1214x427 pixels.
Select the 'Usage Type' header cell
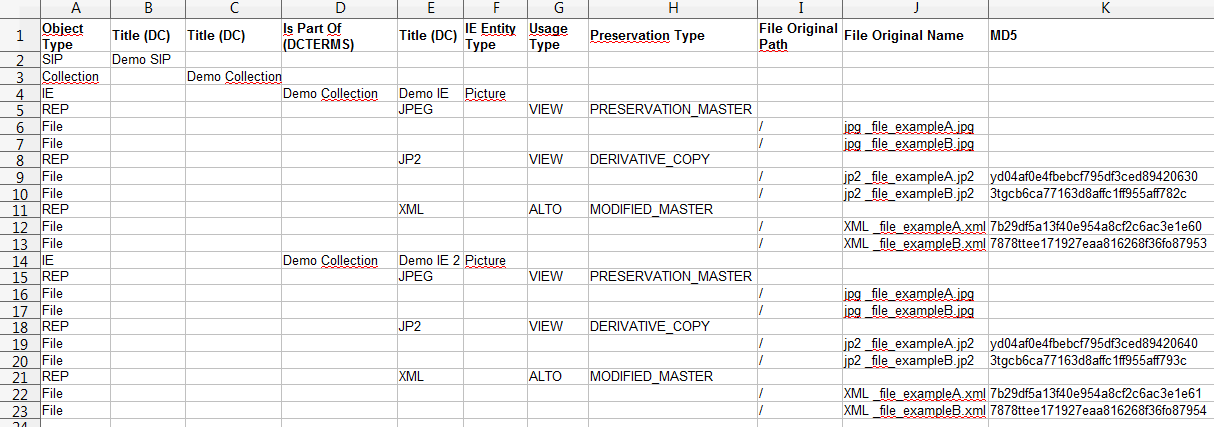(x=547, y=36)
